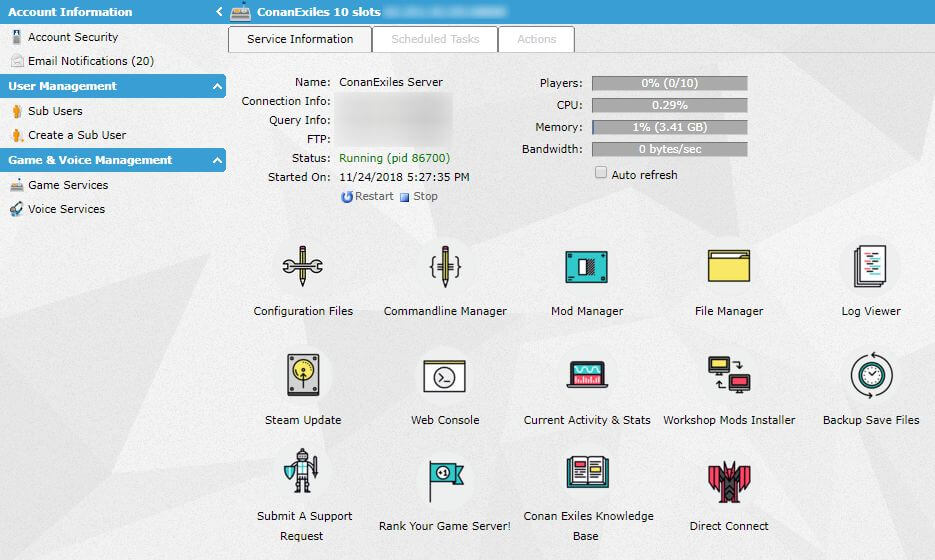
Task: Switch to the Scheduled Tasks tab
Action: tap(435, 39)
